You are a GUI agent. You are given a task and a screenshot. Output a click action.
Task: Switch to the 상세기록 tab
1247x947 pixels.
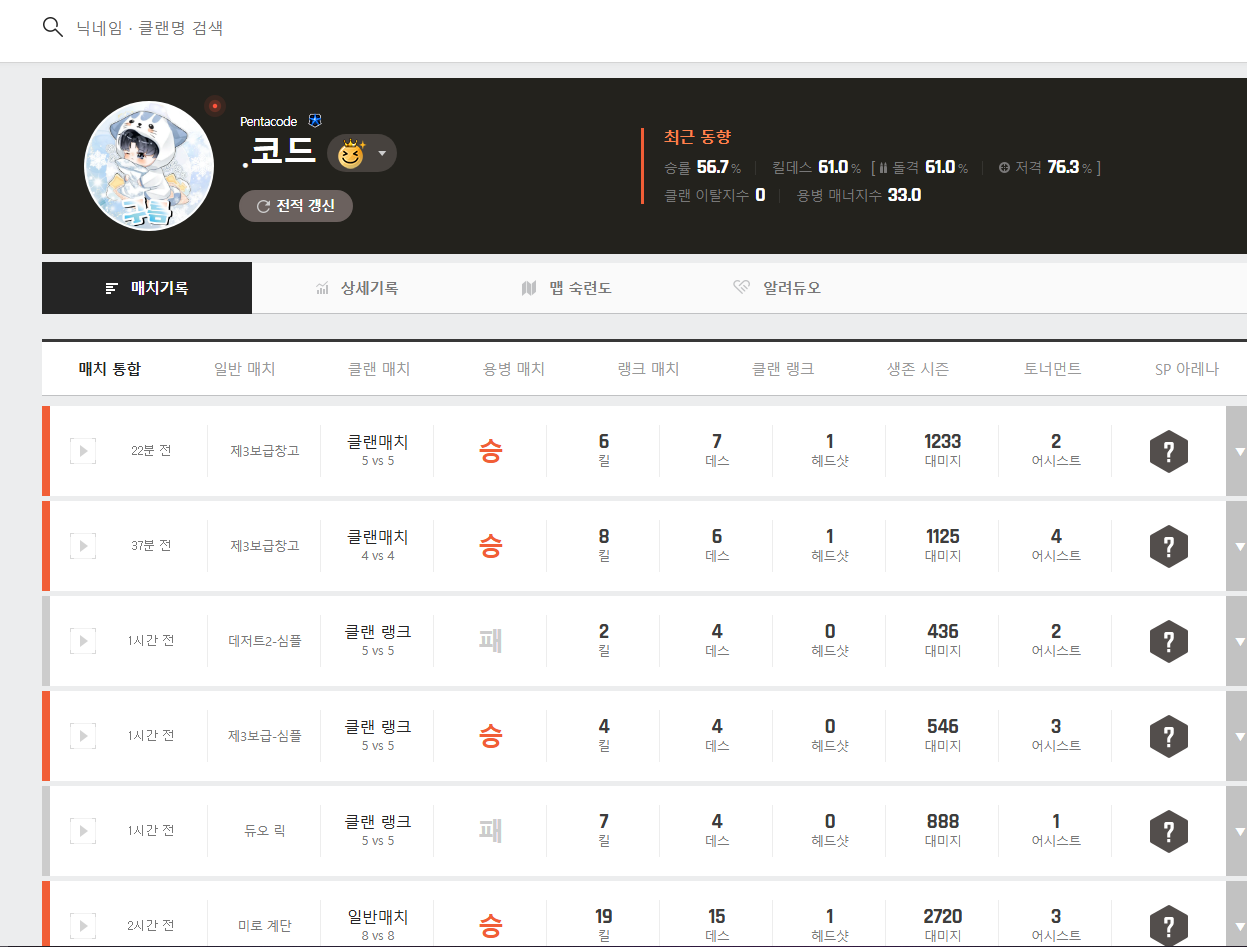tap(357, 288)
